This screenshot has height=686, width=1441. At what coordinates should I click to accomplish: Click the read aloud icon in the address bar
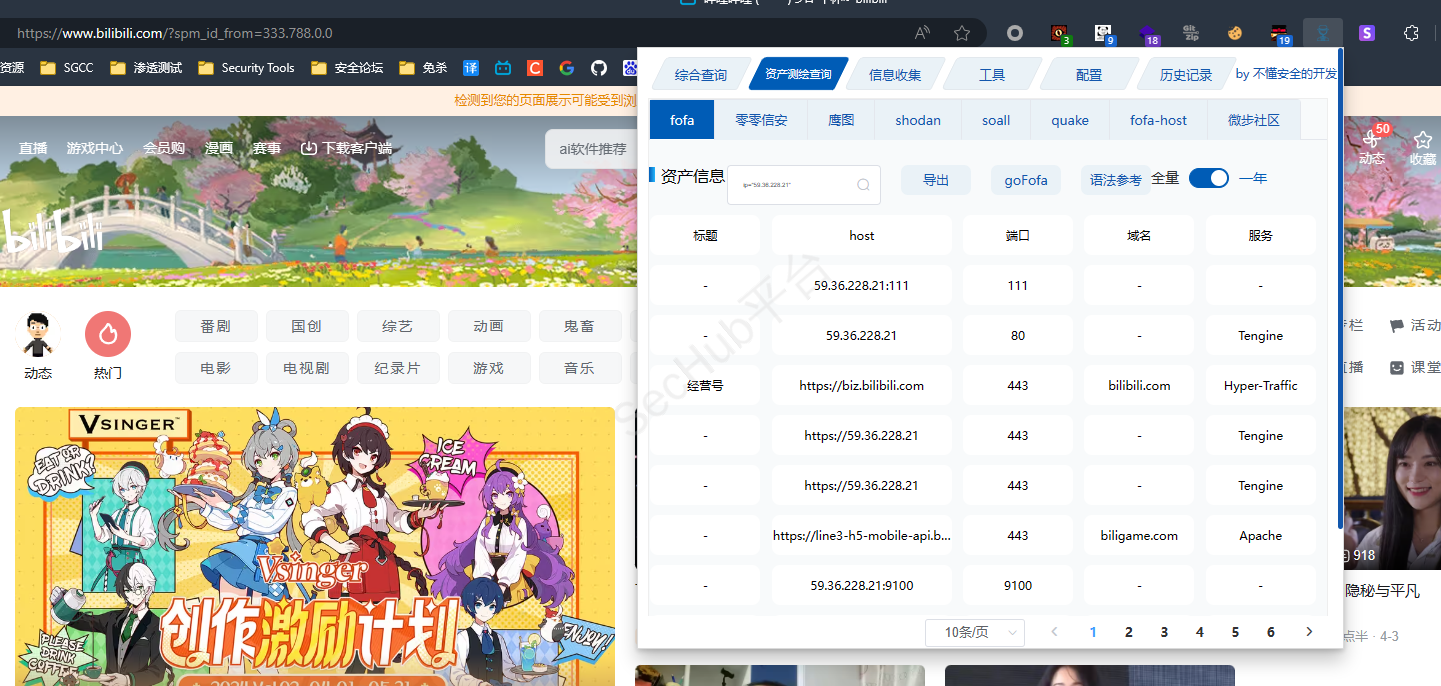point(922,33)
